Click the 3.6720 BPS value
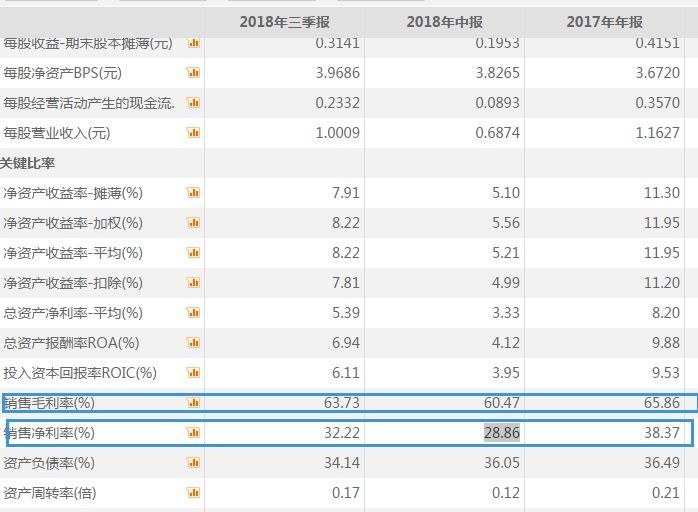Image resolution: width=698 pixels, height=512 pixels. [657, 73]
